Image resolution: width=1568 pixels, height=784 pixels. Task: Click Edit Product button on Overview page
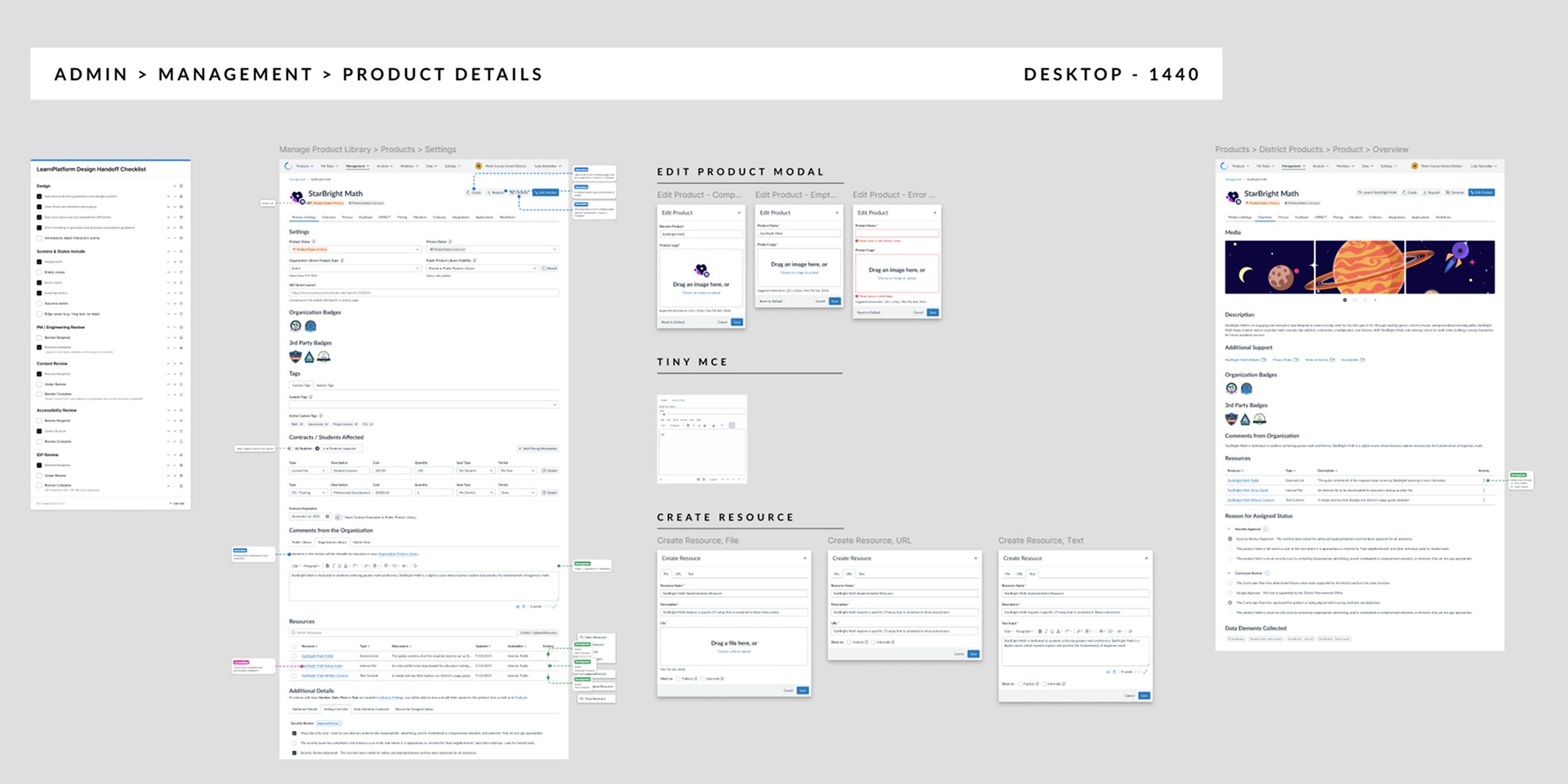click(x=1481, y=193)
